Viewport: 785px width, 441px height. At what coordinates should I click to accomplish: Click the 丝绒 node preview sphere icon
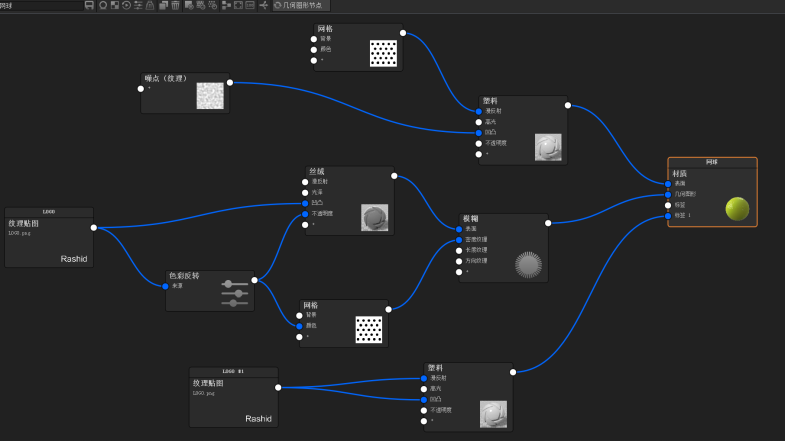[374, 217]
